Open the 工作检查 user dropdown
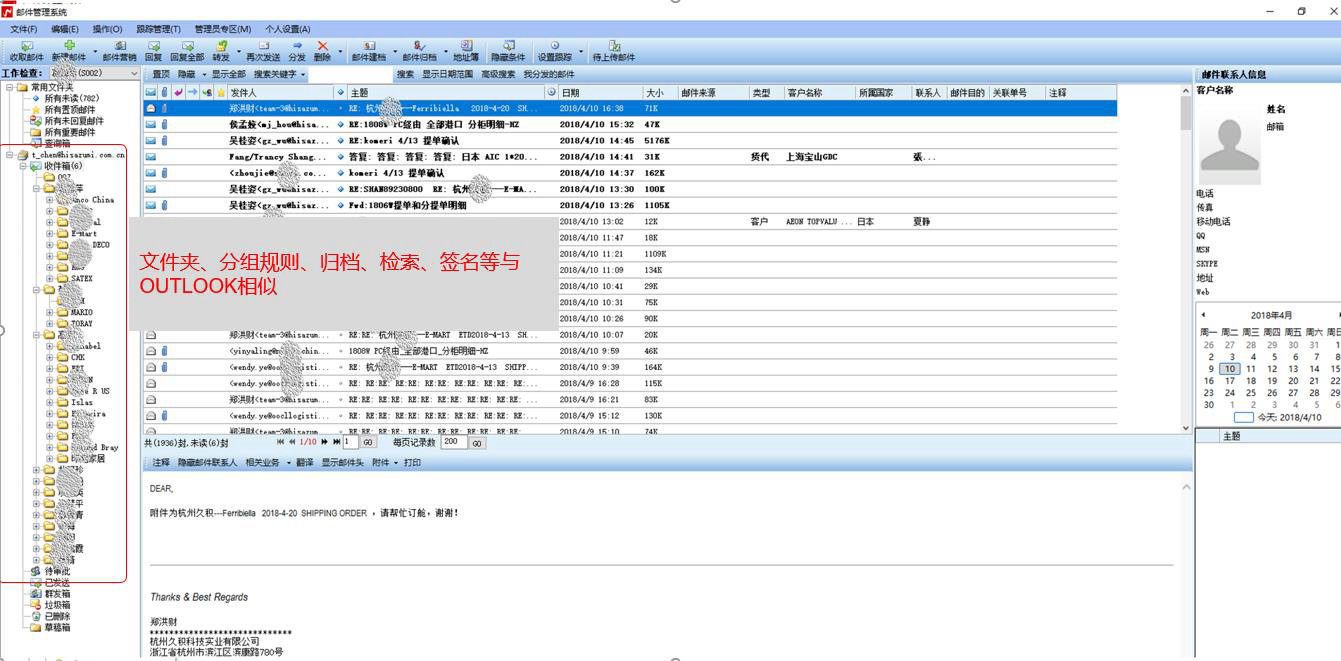Viewport: 1341px width, 661px height. [x=134, y=73]
